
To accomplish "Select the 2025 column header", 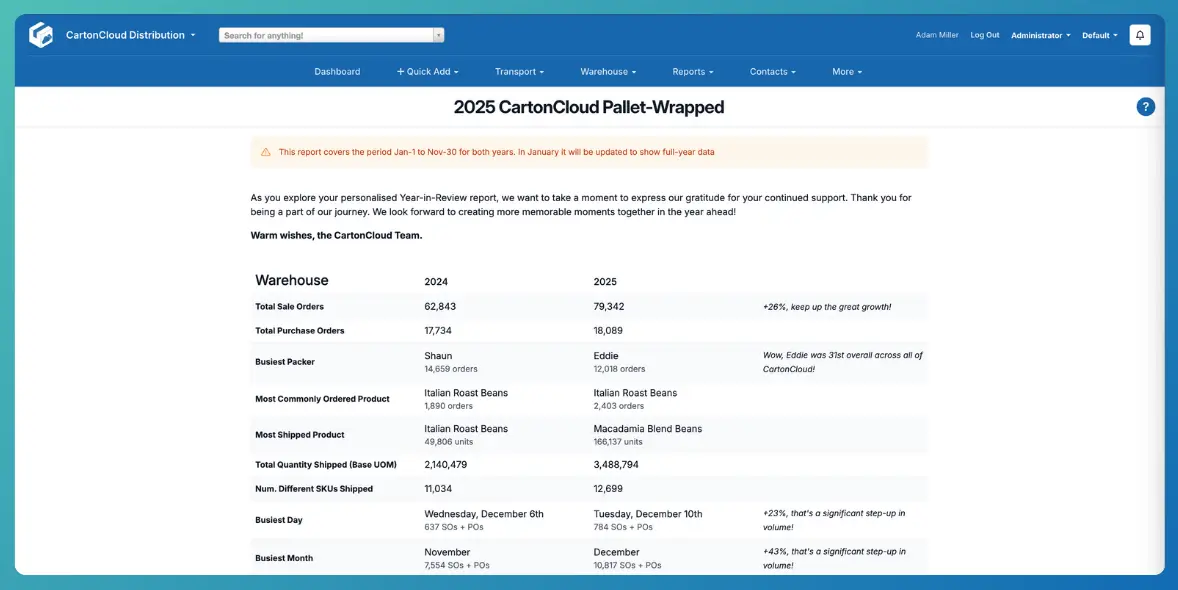I will (605, 282).
